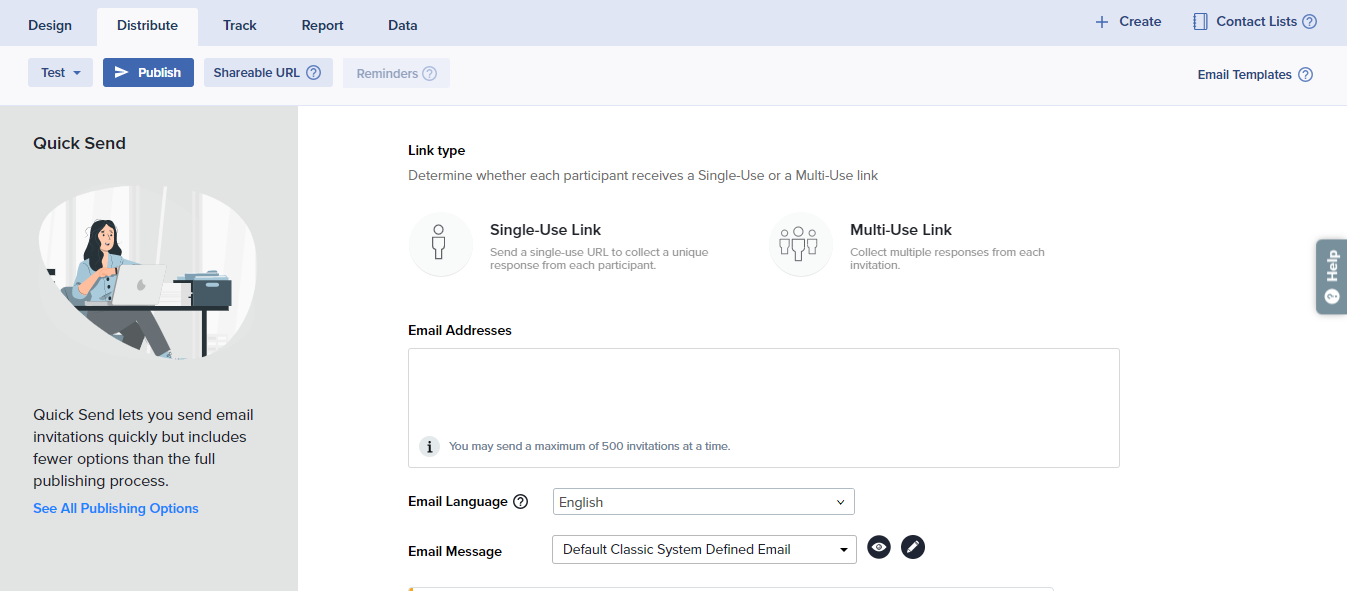Switch to the Design tab
This screenshot has height=591, width=1347.
[50, 26]
